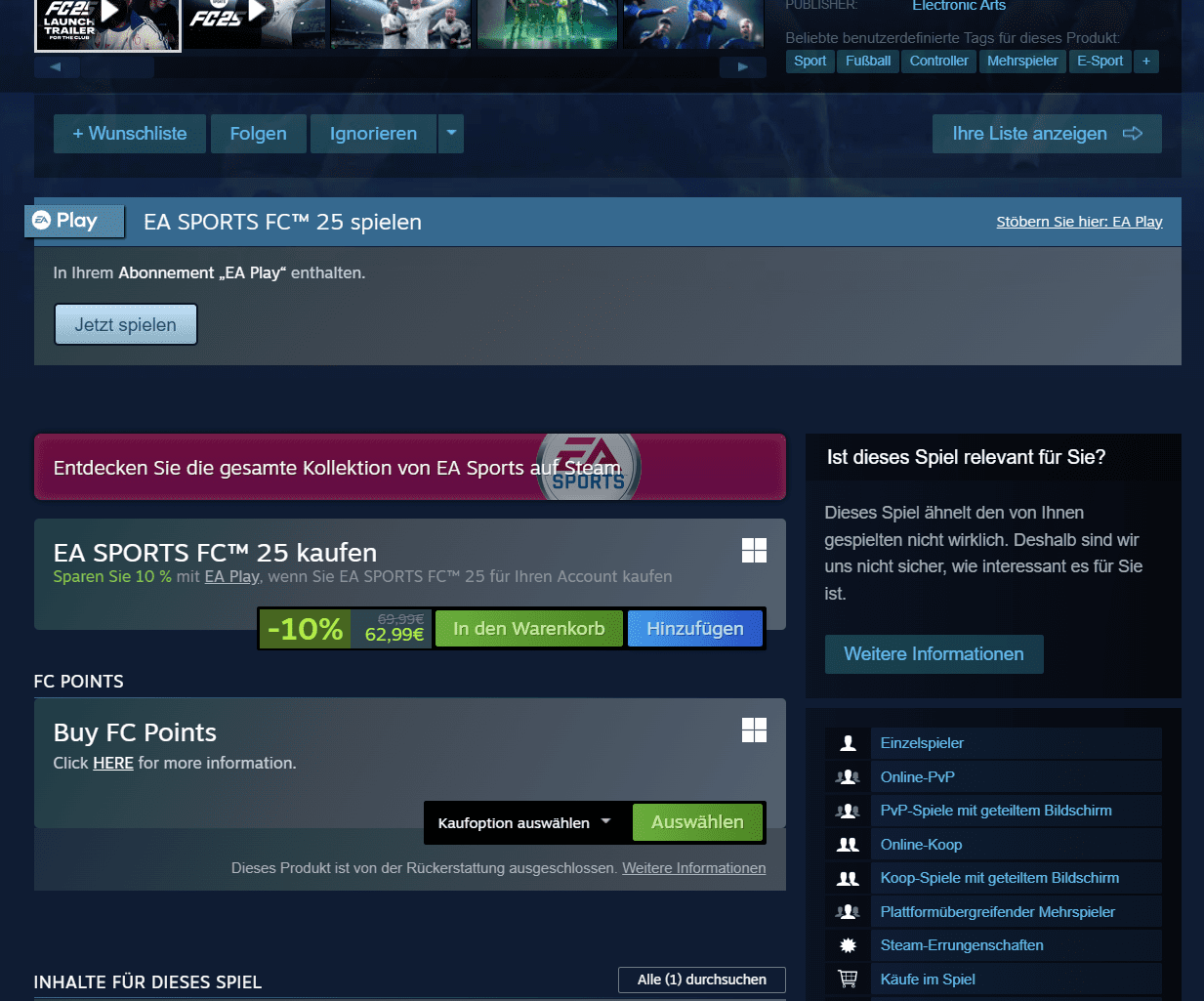Image resolution: width=1204 pixels, height=1001 pixels.
Task: Open Kaufoption auswählen dropdown
Action: tap(524, 823)
